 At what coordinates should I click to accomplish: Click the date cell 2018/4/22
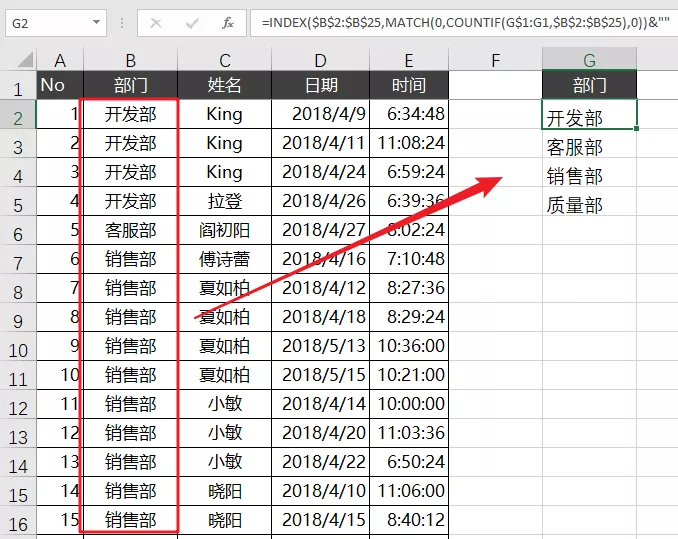320,462
